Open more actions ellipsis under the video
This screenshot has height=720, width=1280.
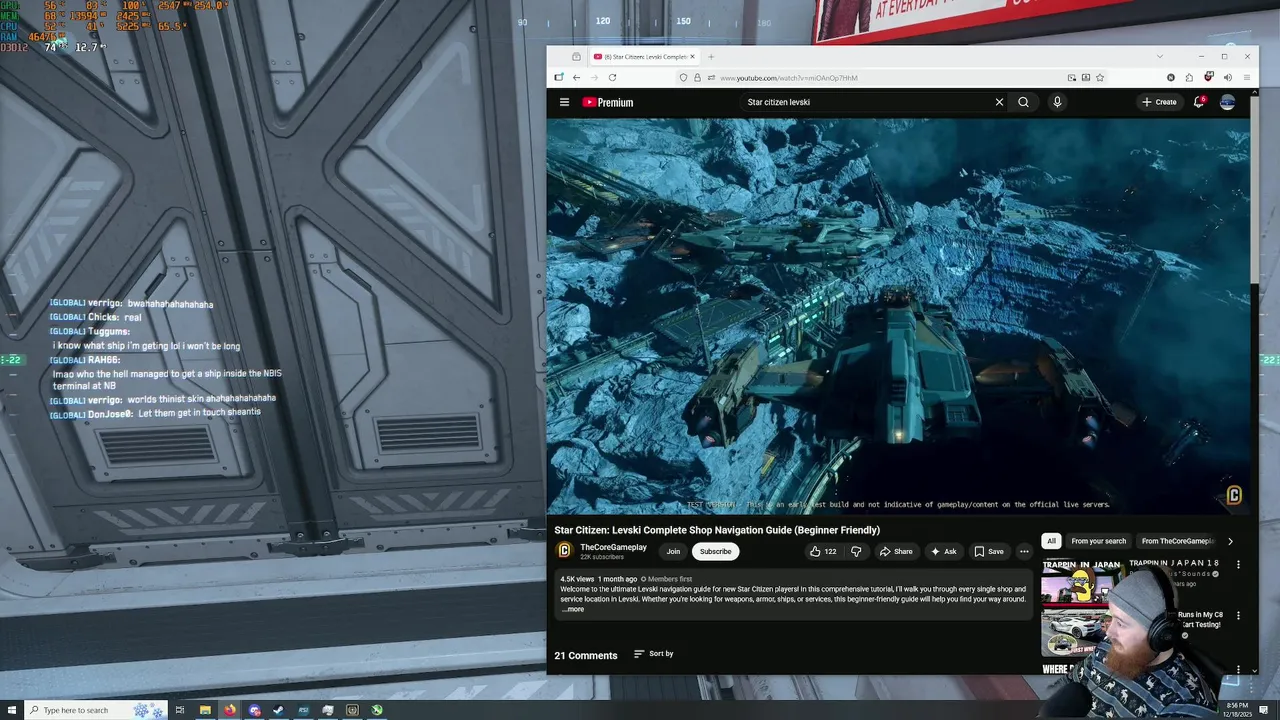pos(1024,551)
